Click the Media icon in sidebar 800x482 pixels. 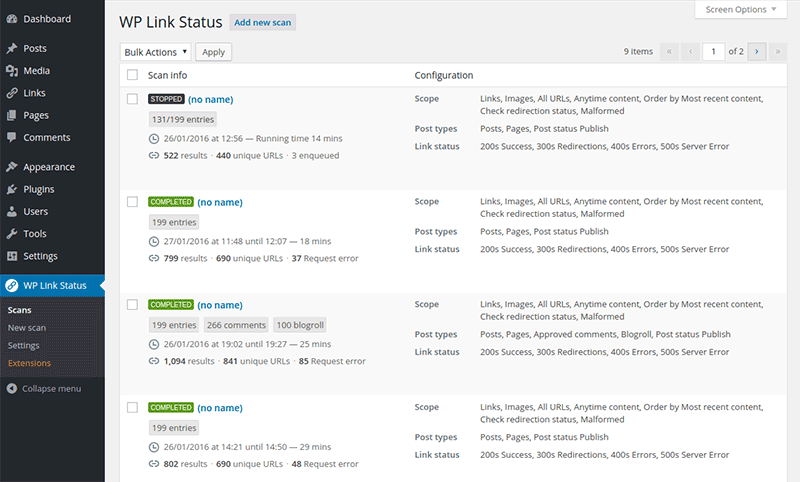tap(11, 71)
